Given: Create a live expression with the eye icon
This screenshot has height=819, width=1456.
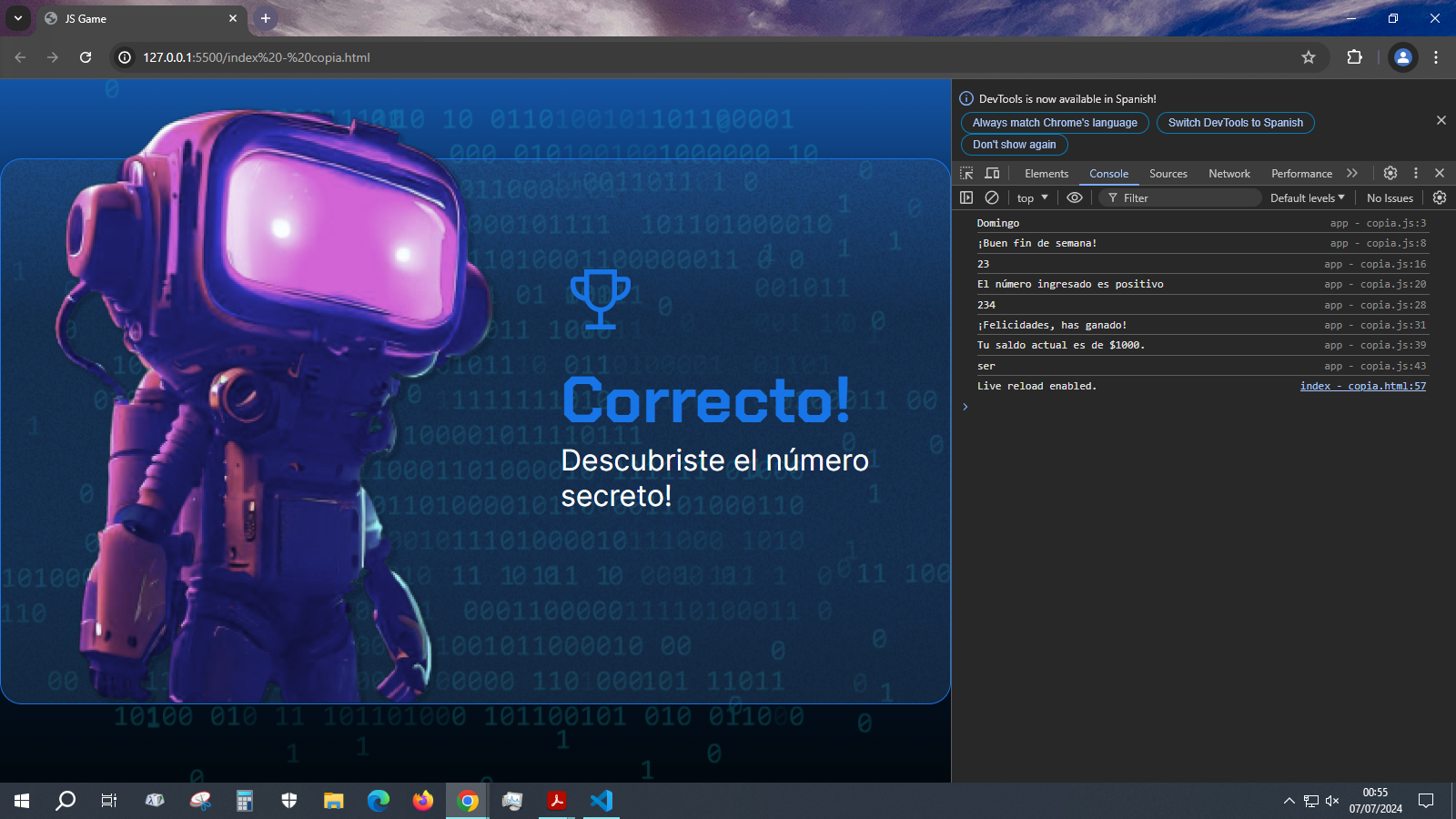Looking at the screenshot, I should (1075, 197).
